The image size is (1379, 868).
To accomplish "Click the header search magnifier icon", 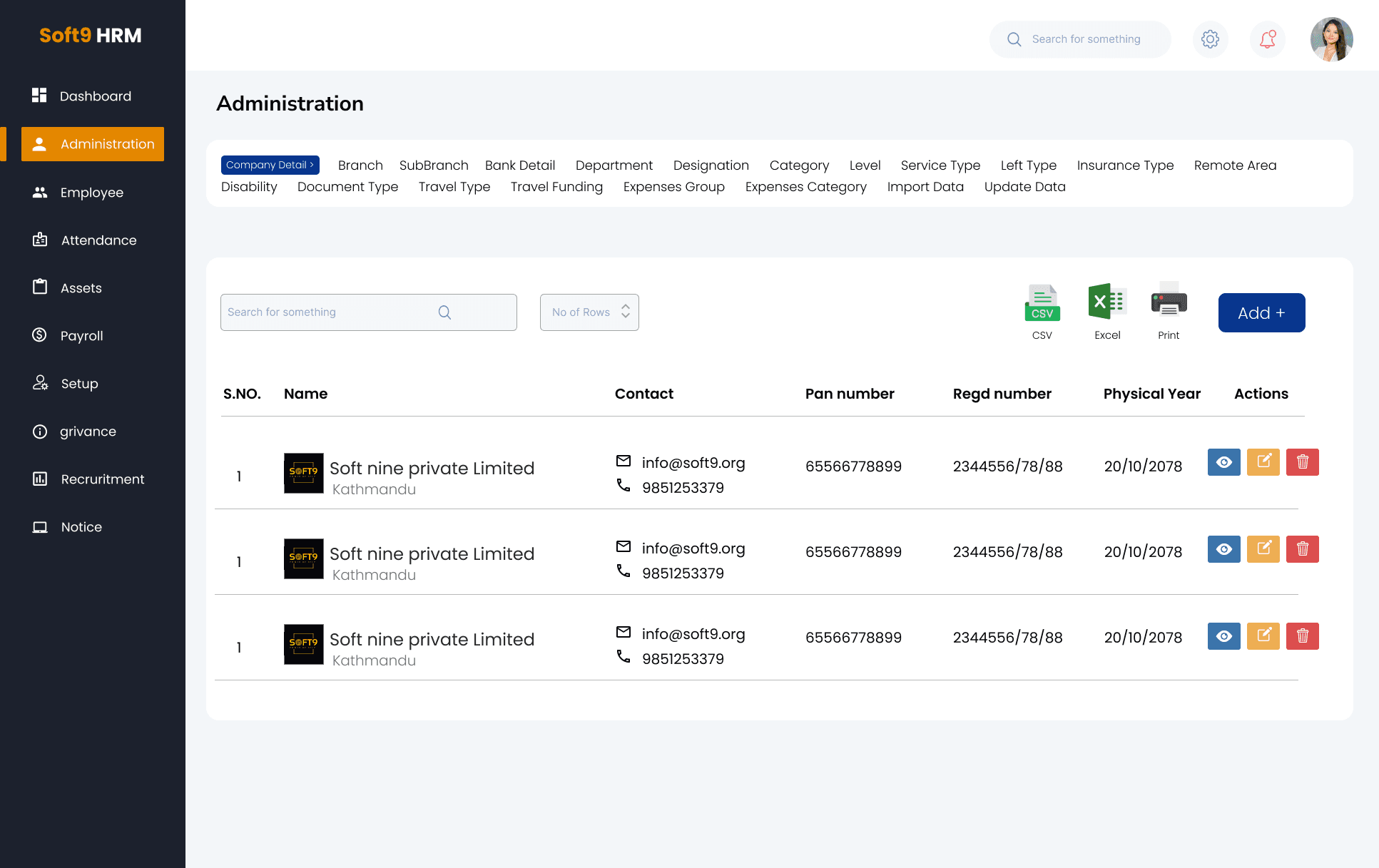I will pos(1014,39).
